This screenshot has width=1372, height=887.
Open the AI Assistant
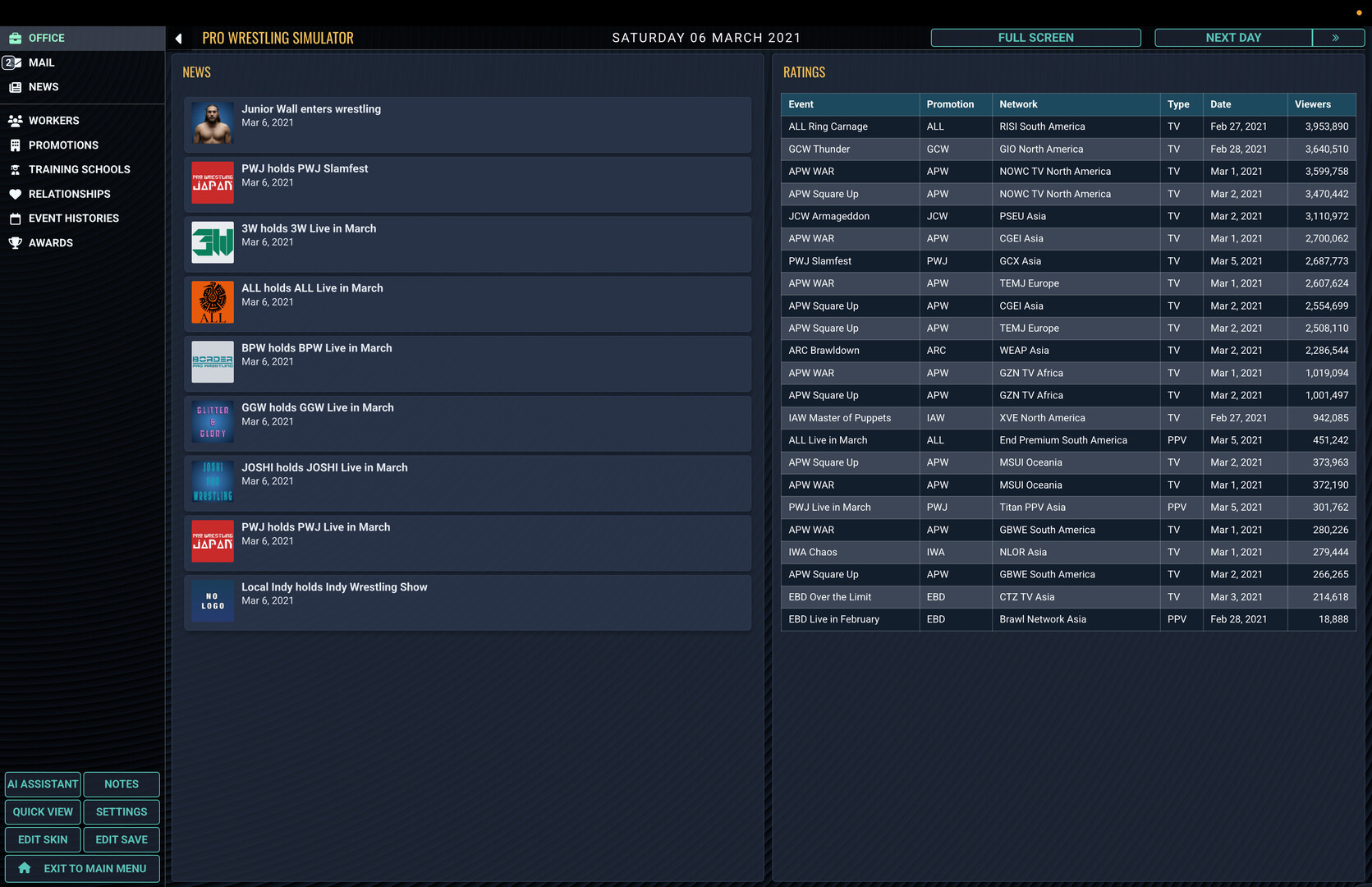[x=43, y=784]
